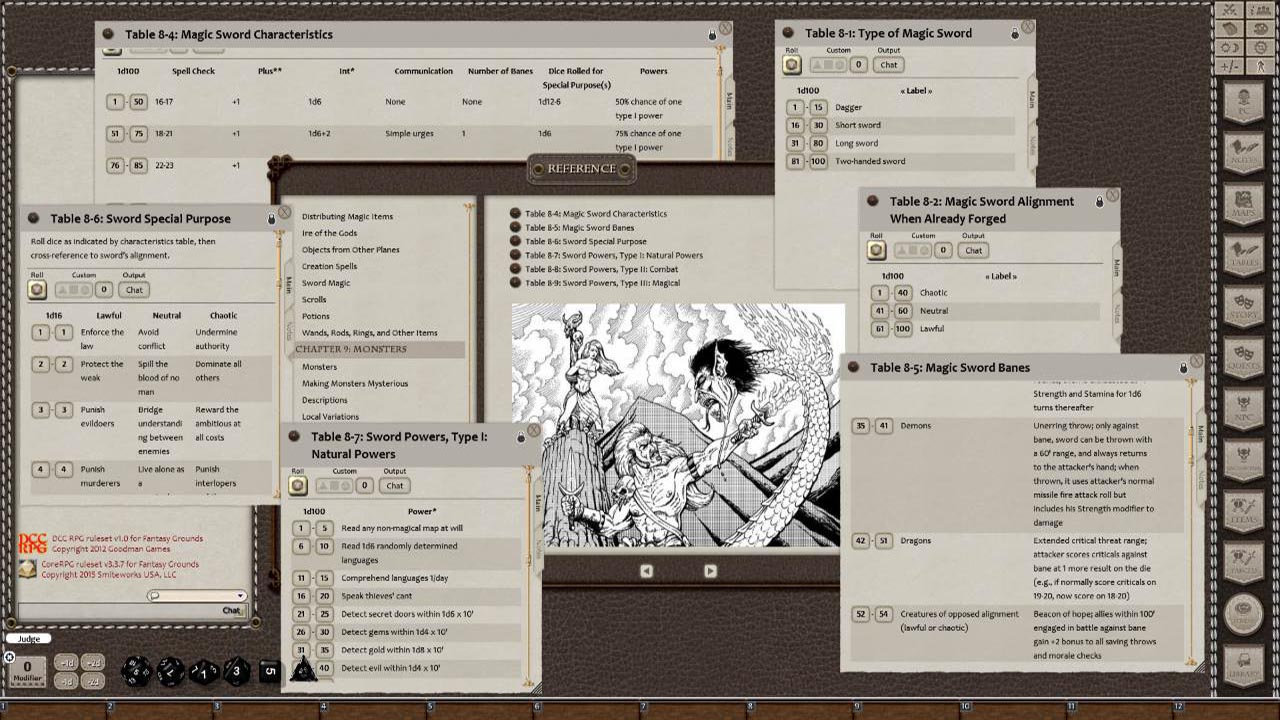The image size is (1280, 720).
Task: Toggle the lock on Magic Sword Banes window
Action: 1183,368
